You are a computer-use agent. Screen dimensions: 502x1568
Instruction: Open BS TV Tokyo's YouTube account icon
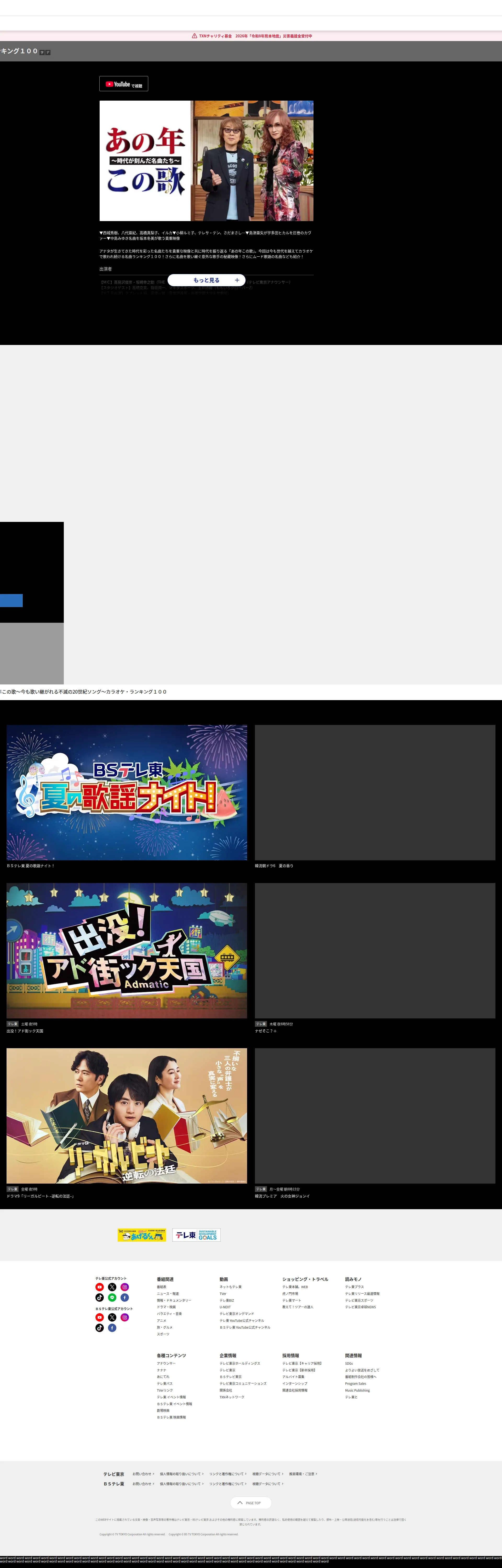(x=99, y=1317)
